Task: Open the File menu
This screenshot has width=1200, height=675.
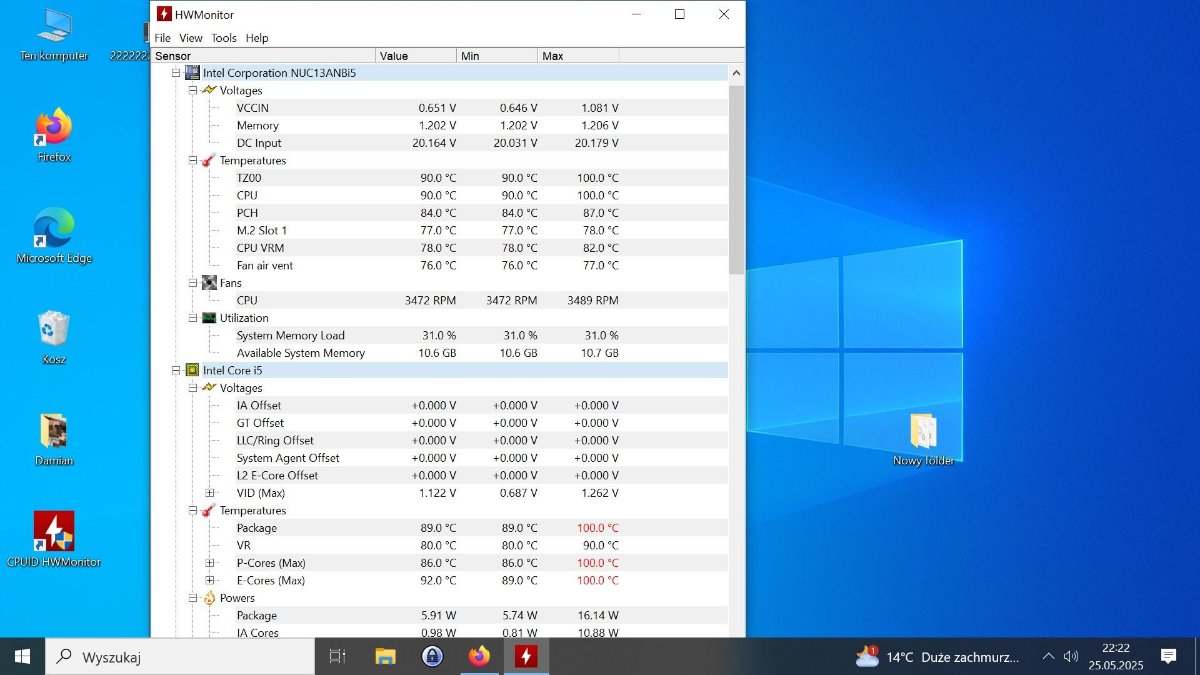Action: 162,38
